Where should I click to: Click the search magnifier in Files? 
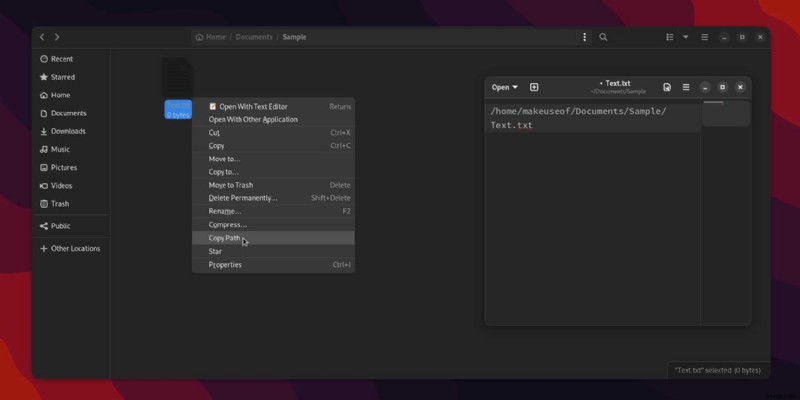(x=603, y=37)
